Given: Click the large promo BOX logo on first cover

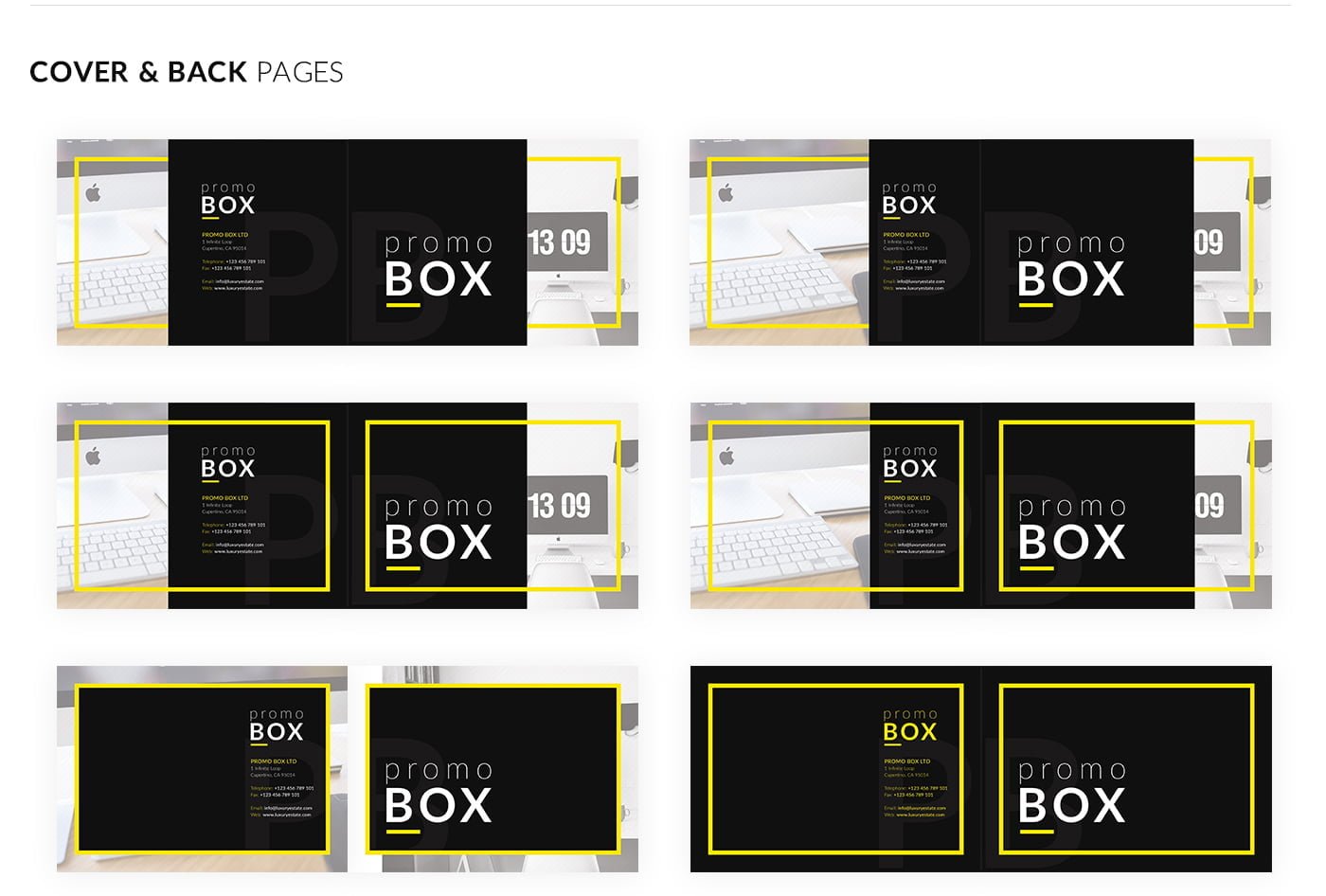Looking at the screenshot, I should tap(439, 268).
